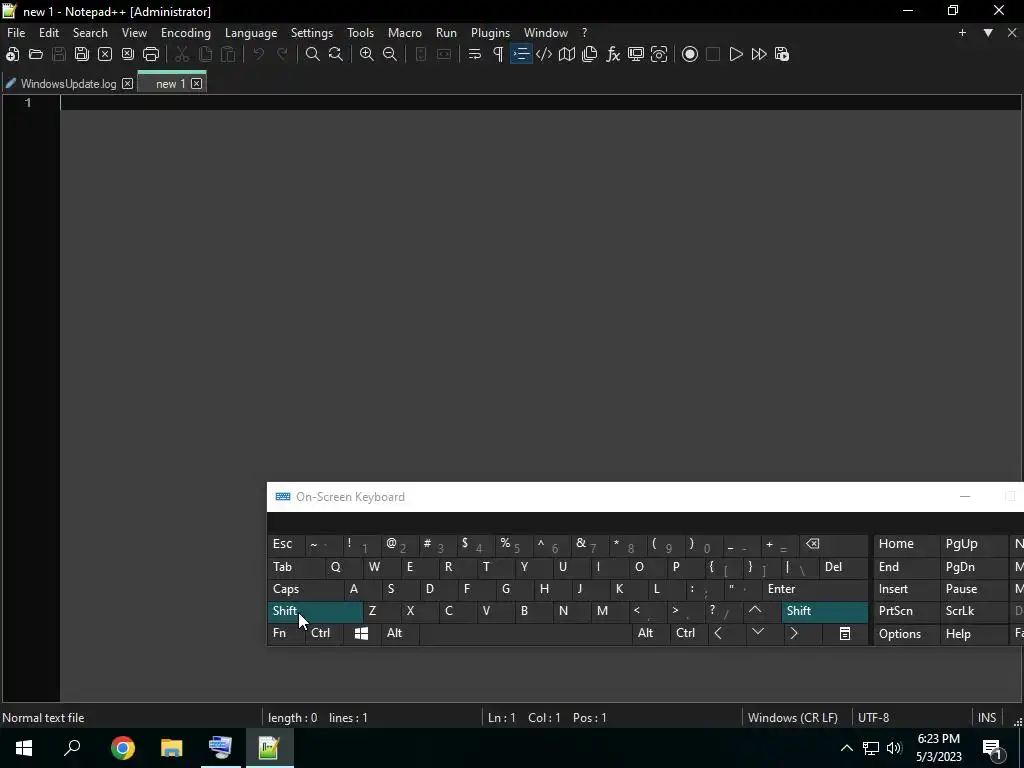
Task: Save the current recorded macro icon
Action: point(782,54)
